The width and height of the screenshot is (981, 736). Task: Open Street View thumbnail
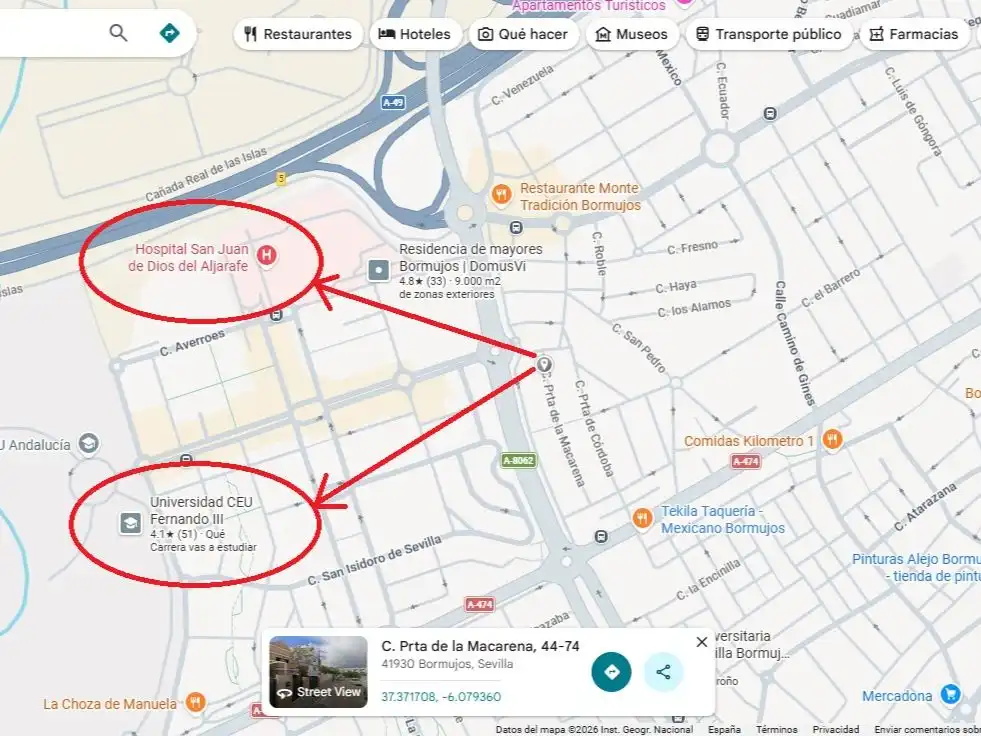(x=318, y=672)
